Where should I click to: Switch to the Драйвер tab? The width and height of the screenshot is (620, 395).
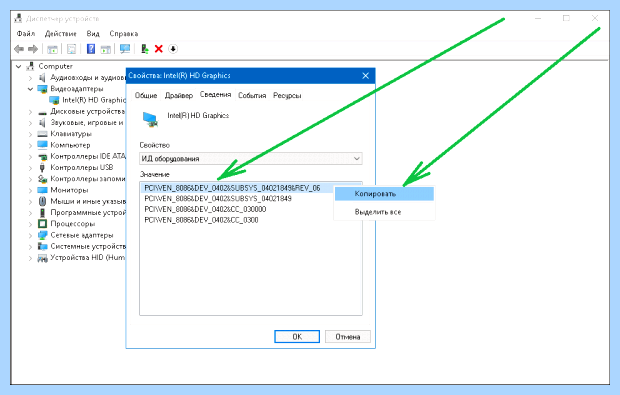179,96
